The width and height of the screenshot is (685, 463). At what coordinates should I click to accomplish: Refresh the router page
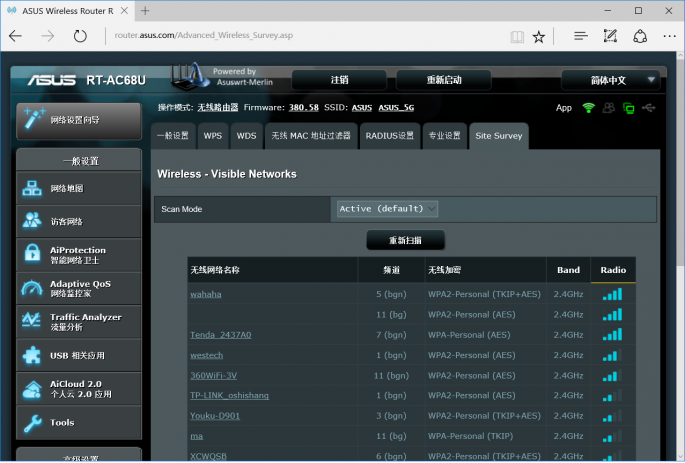[x=80, y=36]
